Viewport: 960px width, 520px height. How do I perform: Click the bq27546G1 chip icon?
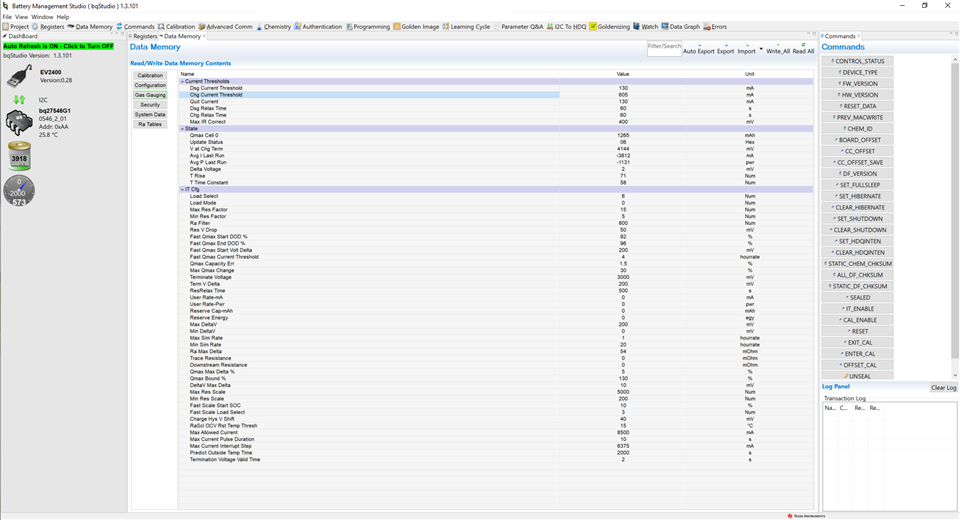19,122
